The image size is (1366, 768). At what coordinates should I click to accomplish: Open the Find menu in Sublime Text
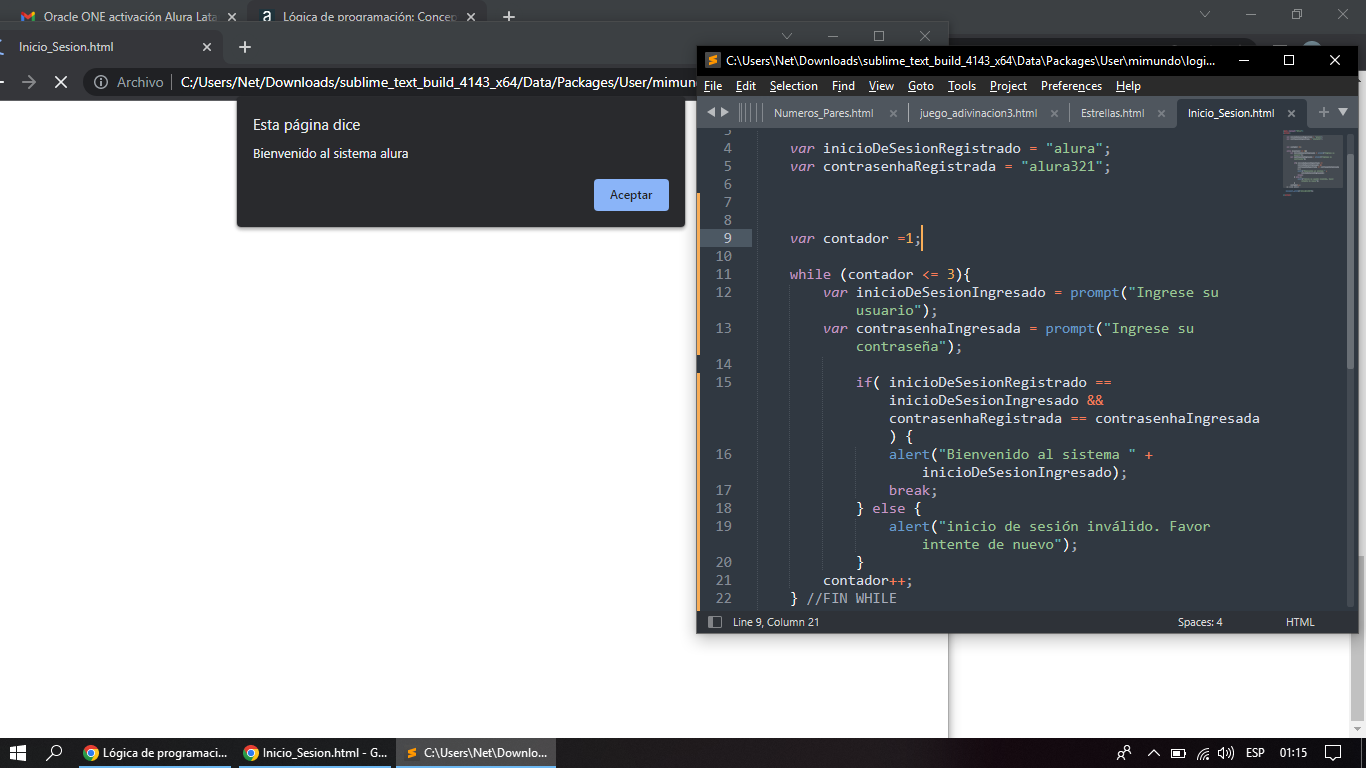tap(843, 86)
